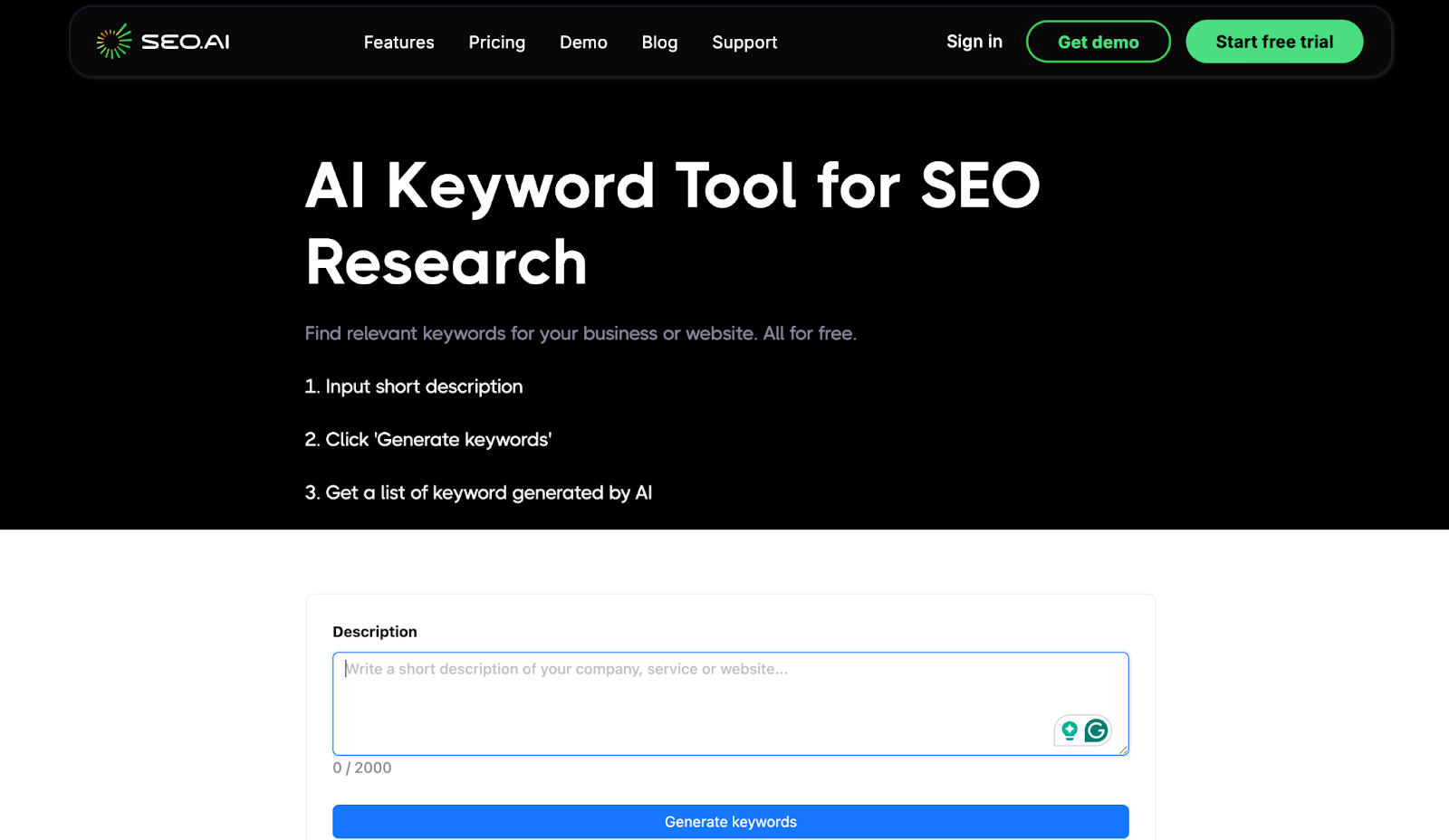Click '1. Input short description' step text
Screen dimensions: 1449x840
click(x=414, y=387)
